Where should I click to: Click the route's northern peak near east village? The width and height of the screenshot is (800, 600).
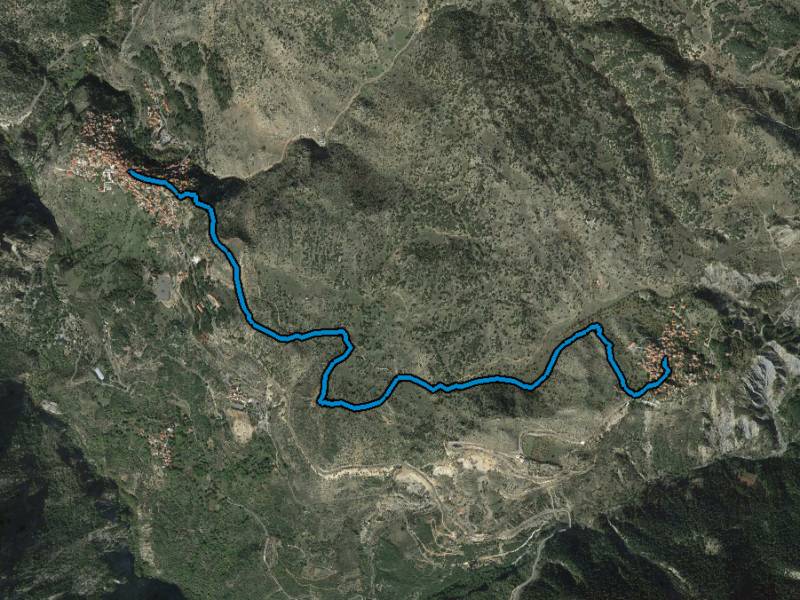pyautogui.click(x=595, y=327)
